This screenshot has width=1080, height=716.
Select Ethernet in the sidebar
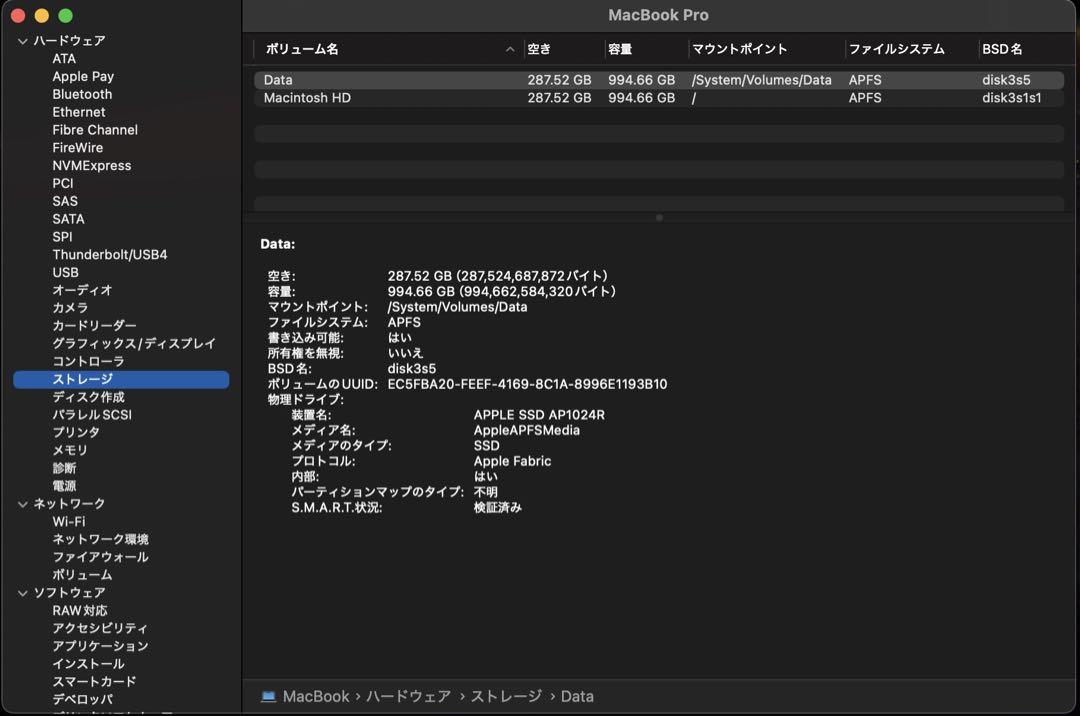pyautogui.click(x=79, y=112)
